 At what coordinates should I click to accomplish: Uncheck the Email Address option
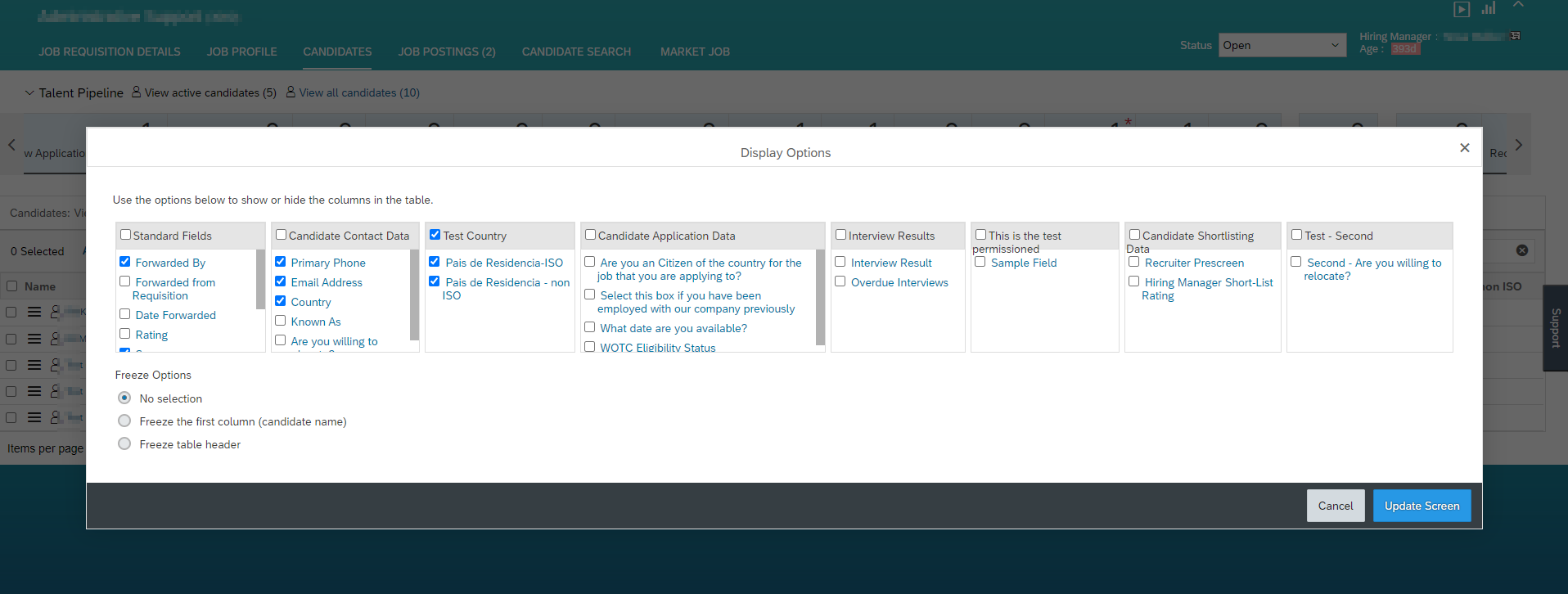[x=280, y=281]
